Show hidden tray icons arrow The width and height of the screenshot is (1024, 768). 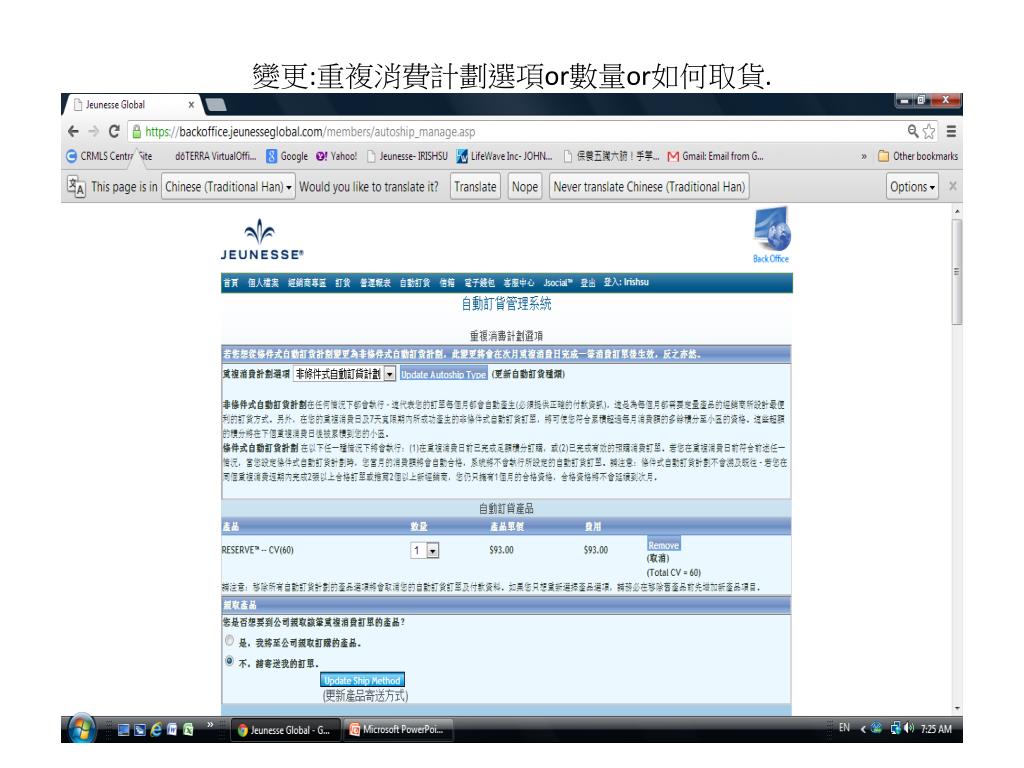863,729
